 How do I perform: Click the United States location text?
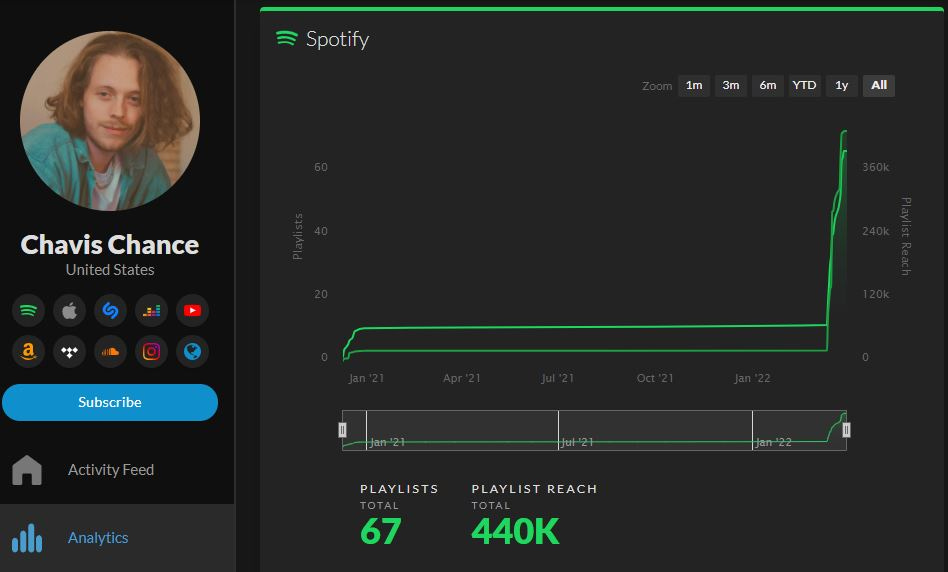[x=110, y=270]
